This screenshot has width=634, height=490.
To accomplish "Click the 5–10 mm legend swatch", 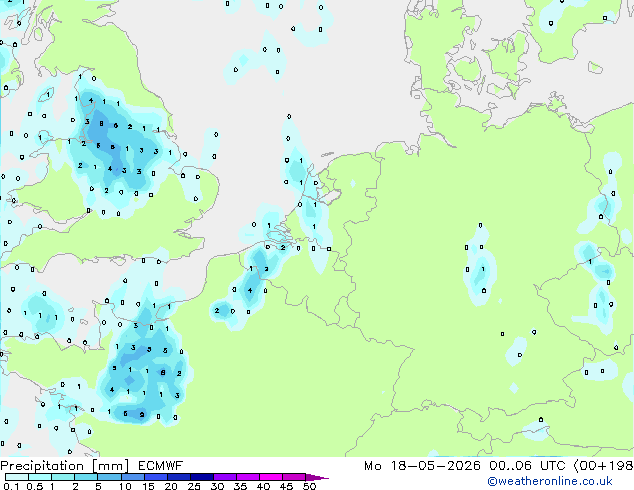I will 109,477.
